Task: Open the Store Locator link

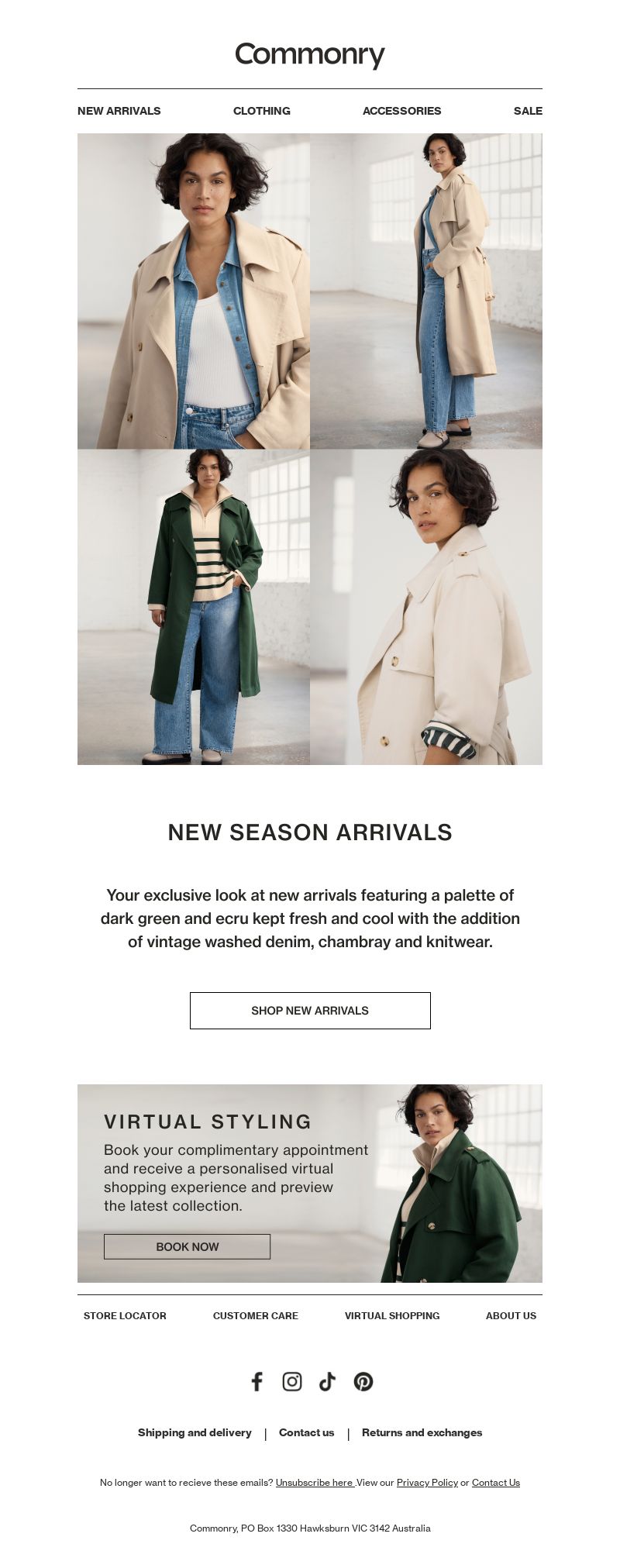Action: [x=125, y=1315]
